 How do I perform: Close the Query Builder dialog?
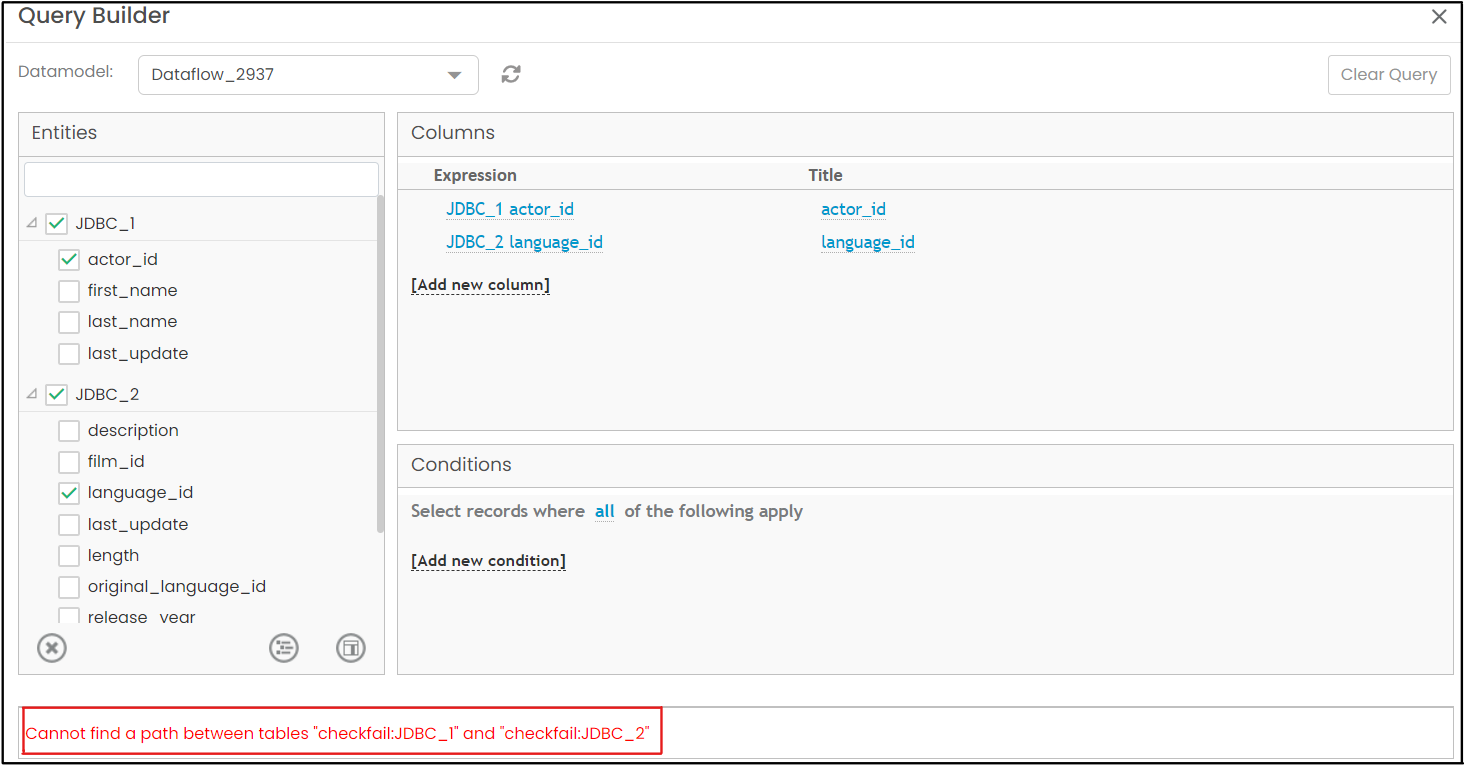point(1439,17)
